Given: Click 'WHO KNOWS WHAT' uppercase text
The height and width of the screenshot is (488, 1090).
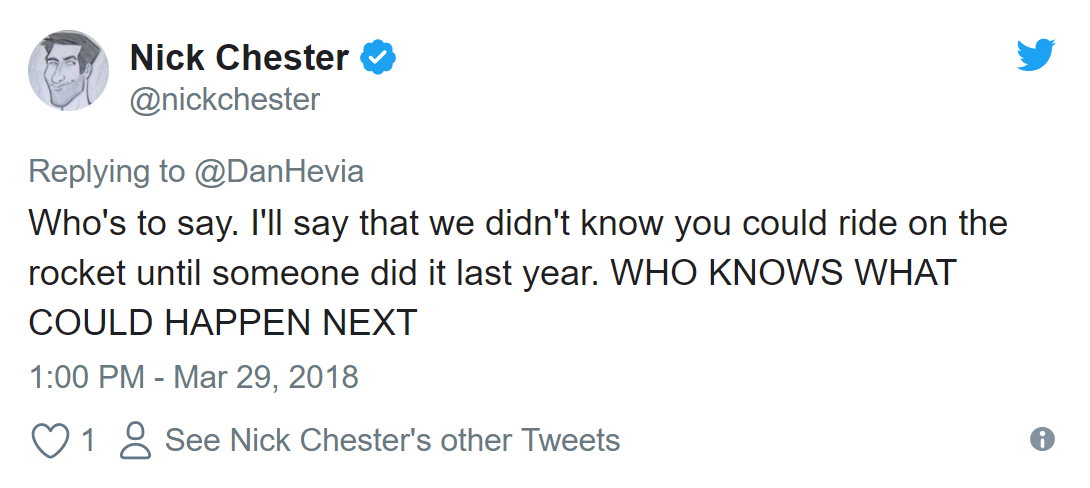Looking at the screenshot, I should click(x=807, y=273).
